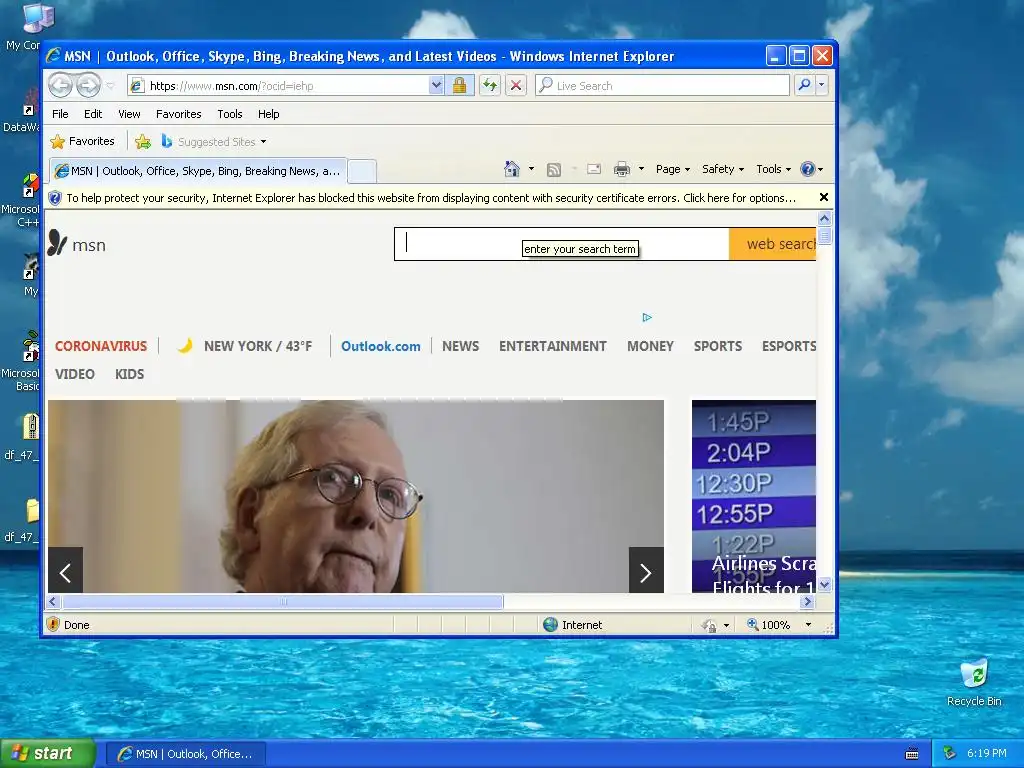Screen dimensions: 1024x768
Task: Click the Back navigation arrow
Action: click(x=61, y=85)
